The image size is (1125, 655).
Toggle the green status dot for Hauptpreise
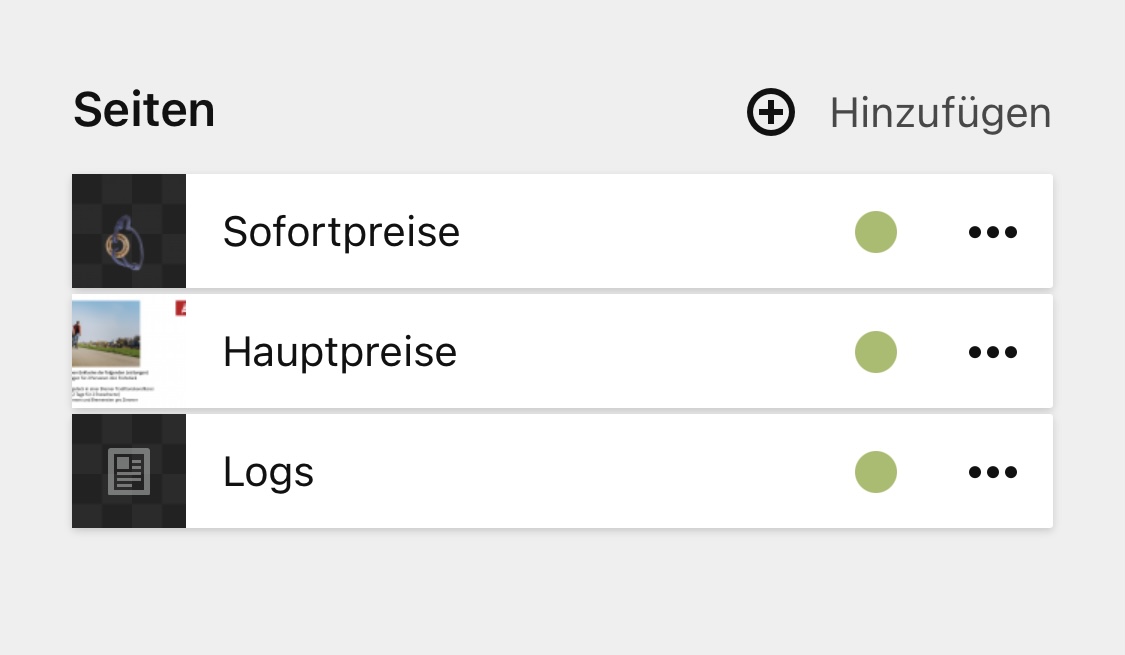coord(876,352)
